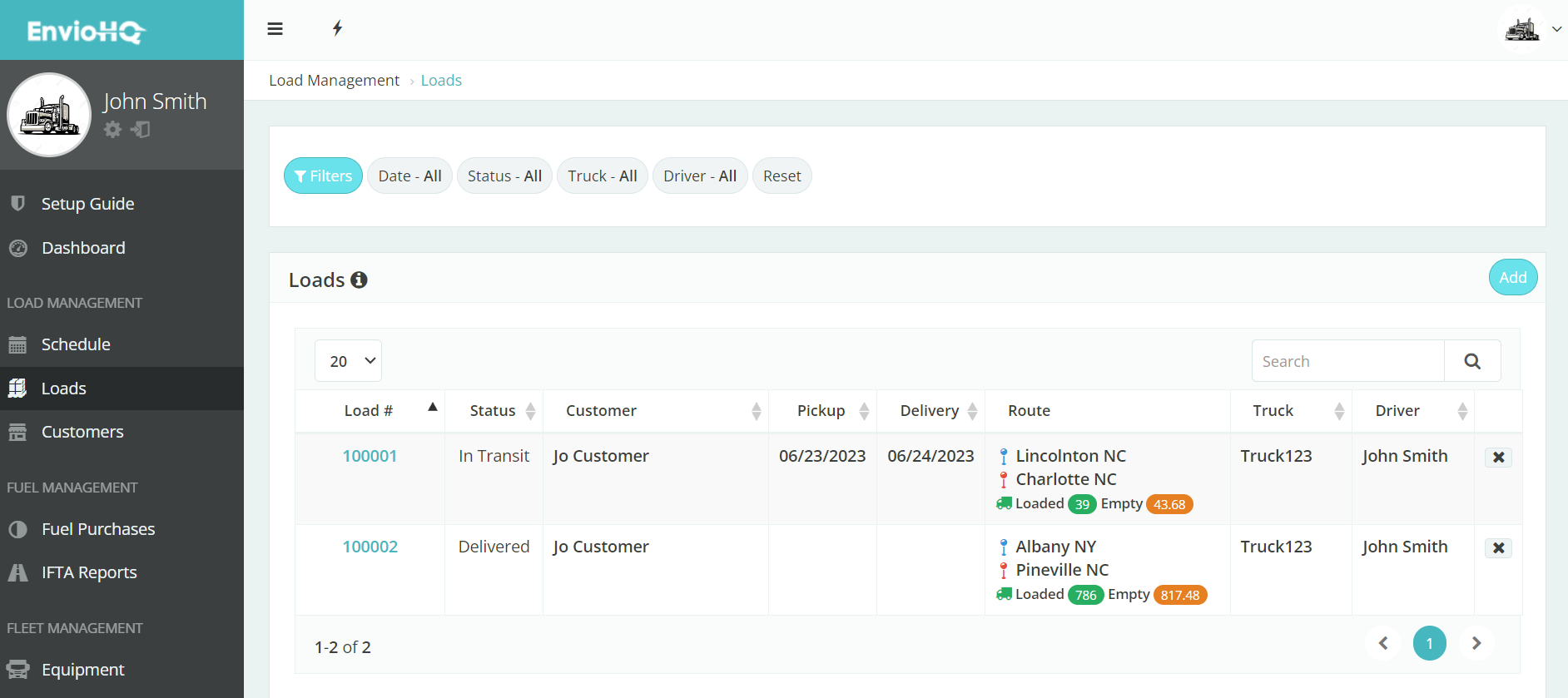Open IFTA Reports from the sidebar
Screen dimensions: 1568x698
coord(89,572)
